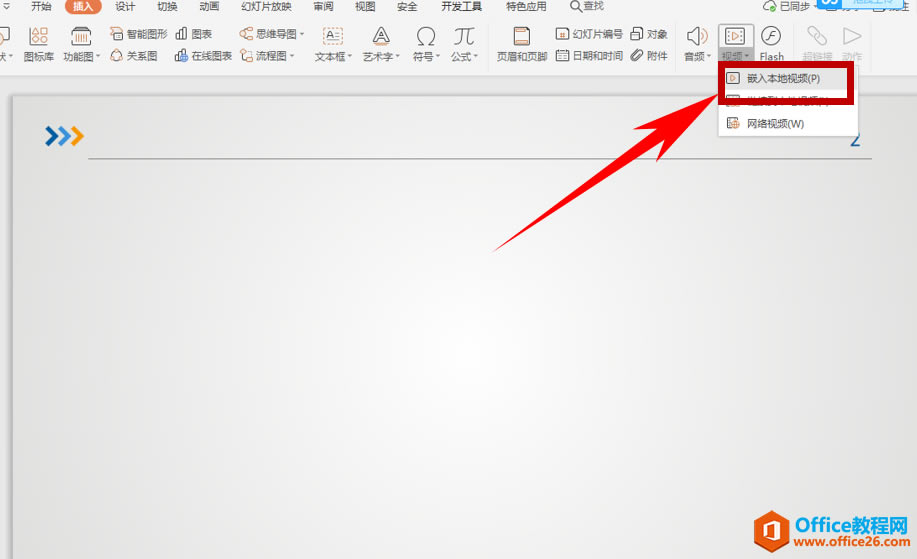The height and width of the screenshot is (559, 917).
Task: Open the 符号 symbol omega icon
Action: tap(425, 37)
